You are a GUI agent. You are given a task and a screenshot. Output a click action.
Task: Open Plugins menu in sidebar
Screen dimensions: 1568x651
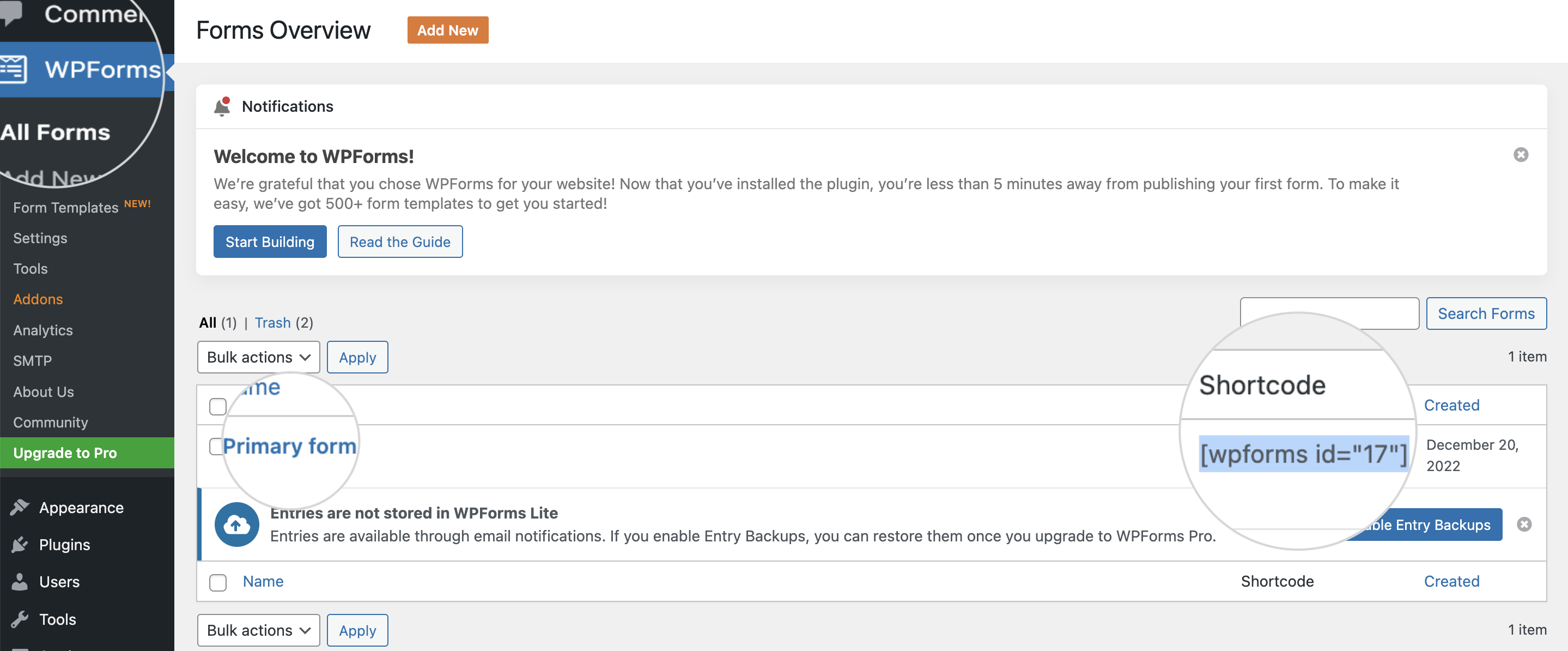coord(64,545)
